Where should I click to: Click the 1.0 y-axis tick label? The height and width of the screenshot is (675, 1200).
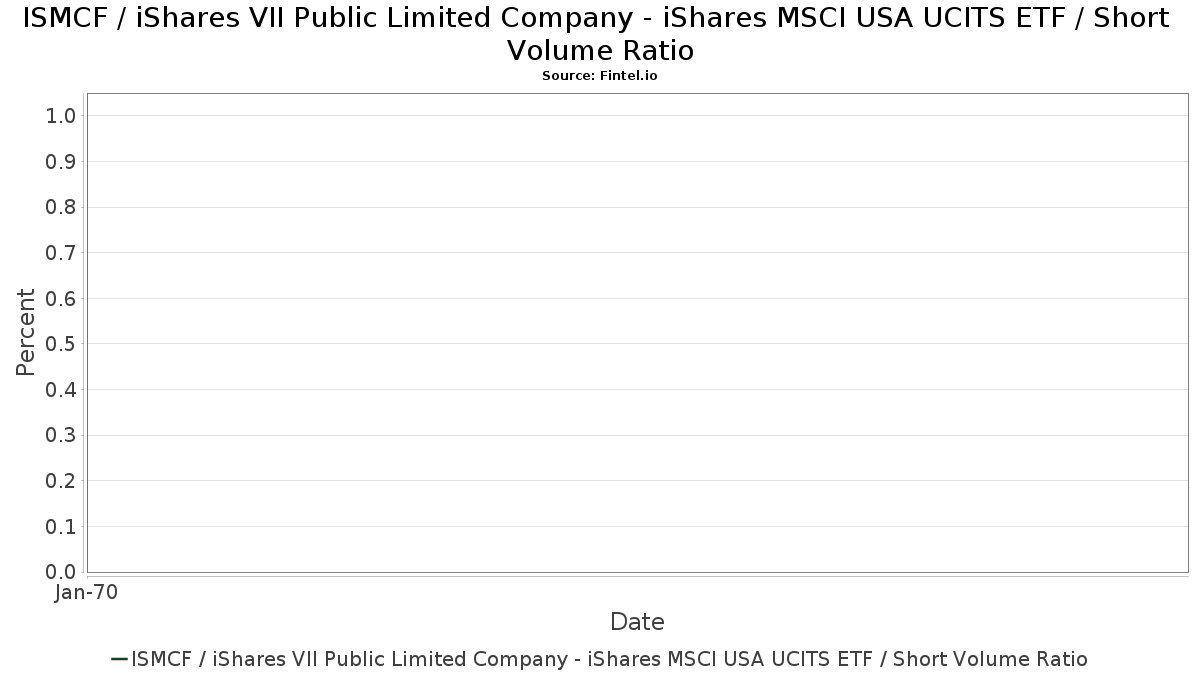click(x=61, y=116)
